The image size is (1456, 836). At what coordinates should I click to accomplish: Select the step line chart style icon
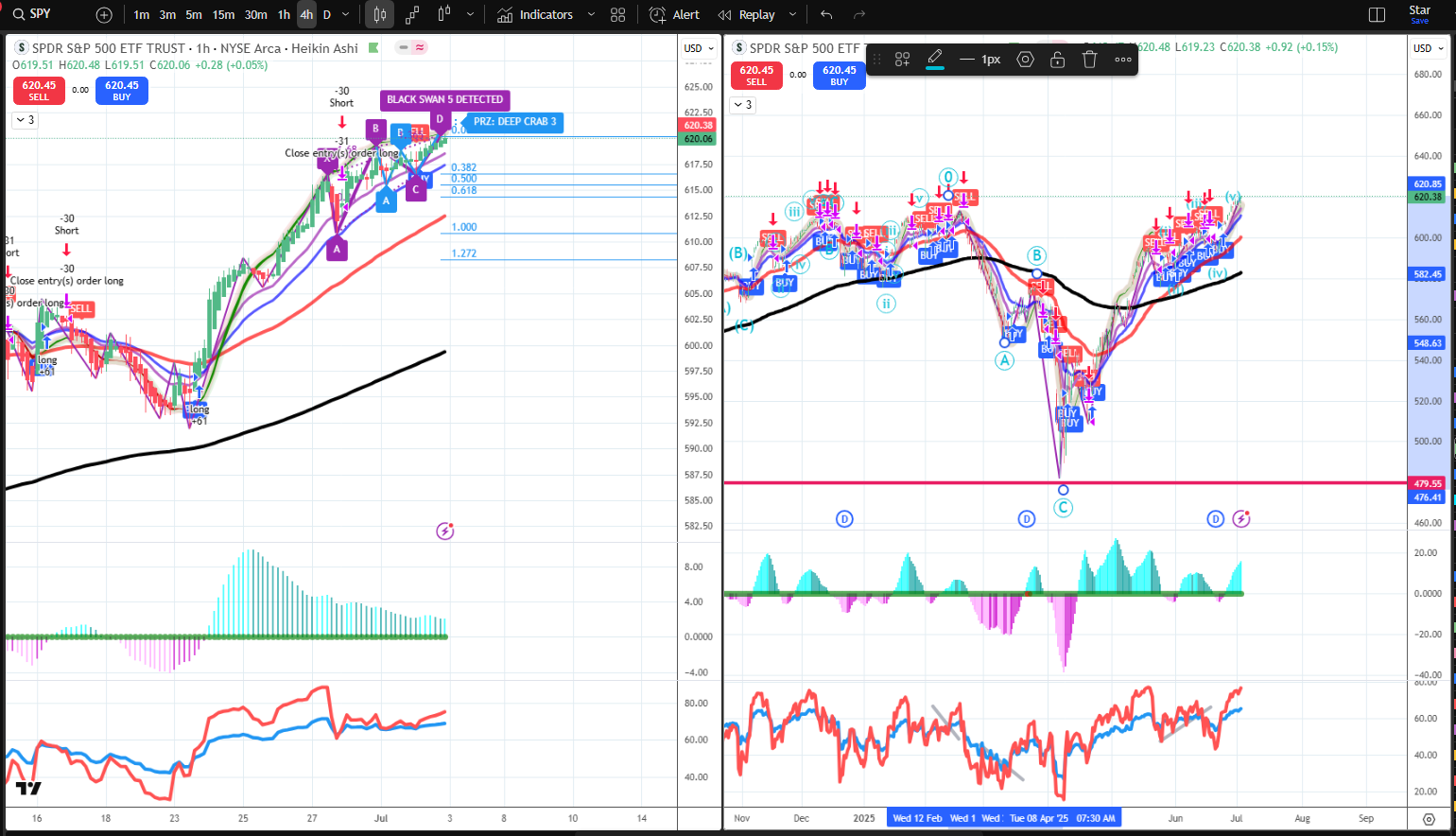(x=412, y=15)
